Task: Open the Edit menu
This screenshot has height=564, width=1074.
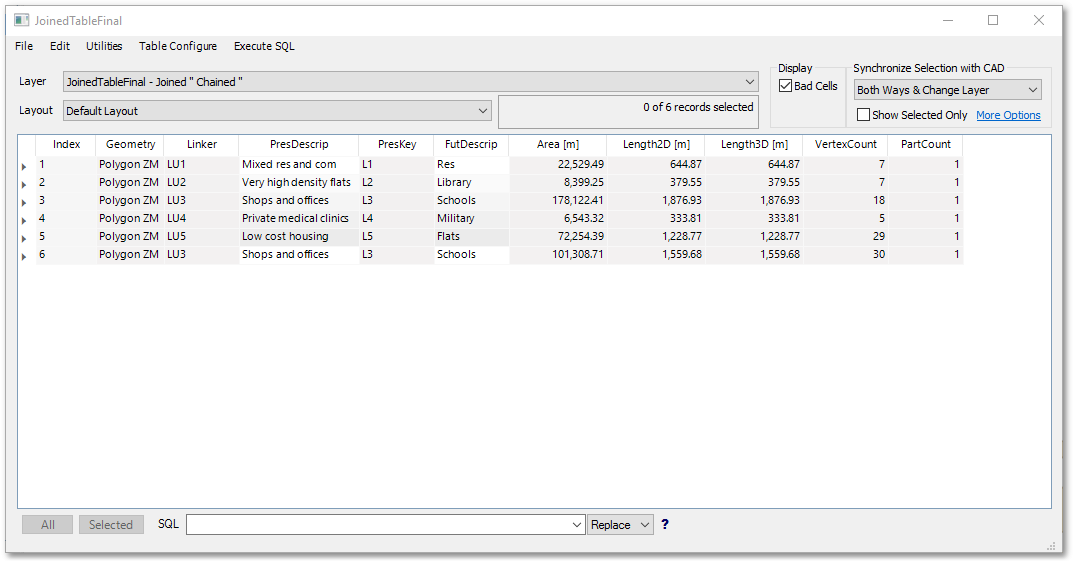Action: [60, 46]
